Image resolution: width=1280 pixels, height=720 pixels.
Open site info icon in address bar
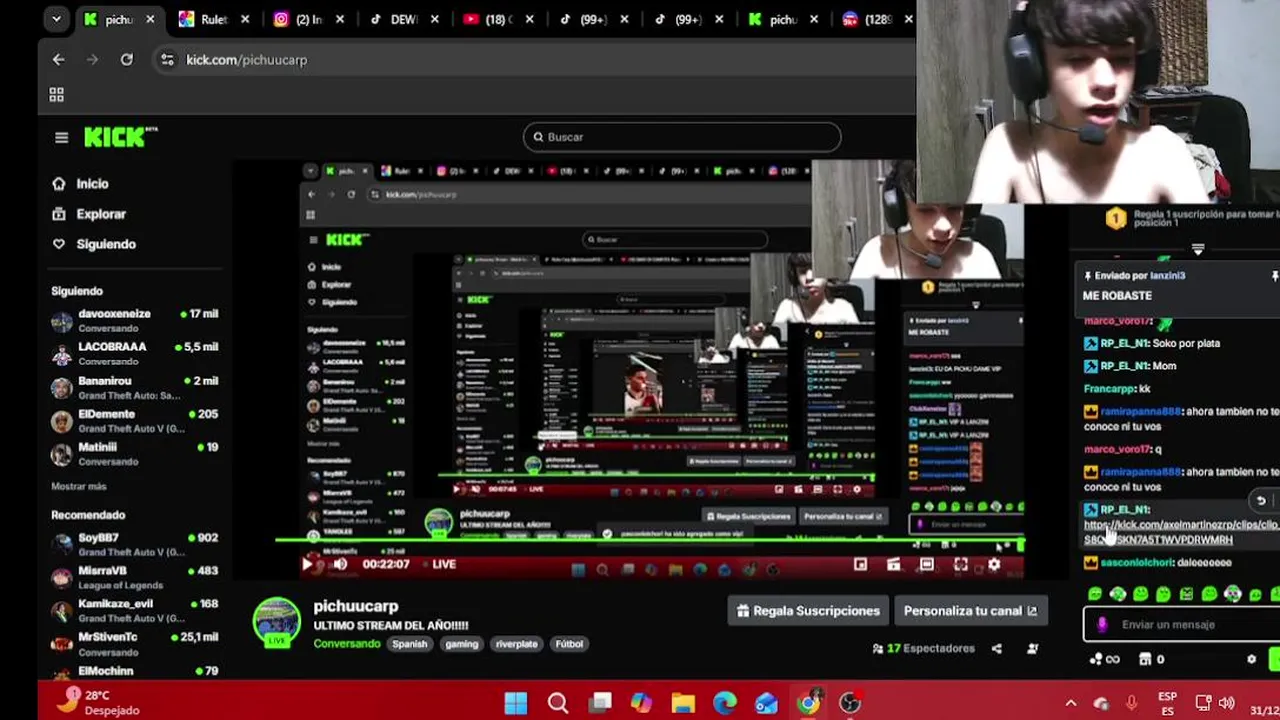click(x=166, y=60)
